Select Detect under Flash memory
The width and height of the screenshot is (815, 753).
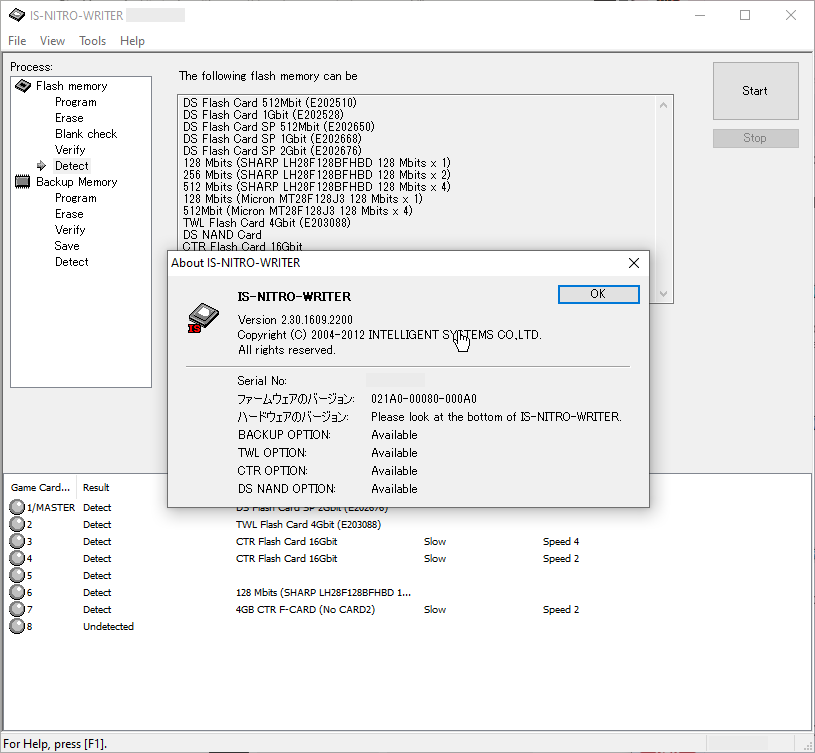72,166
